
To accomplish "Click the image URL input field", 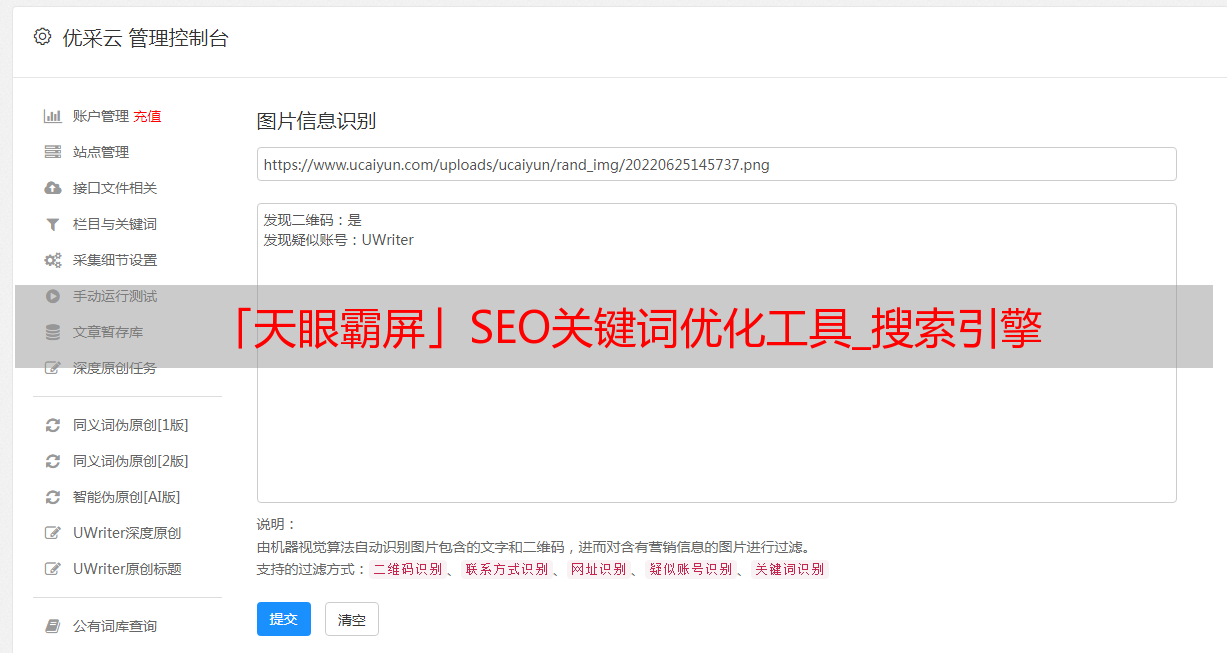I will [716, 164].
